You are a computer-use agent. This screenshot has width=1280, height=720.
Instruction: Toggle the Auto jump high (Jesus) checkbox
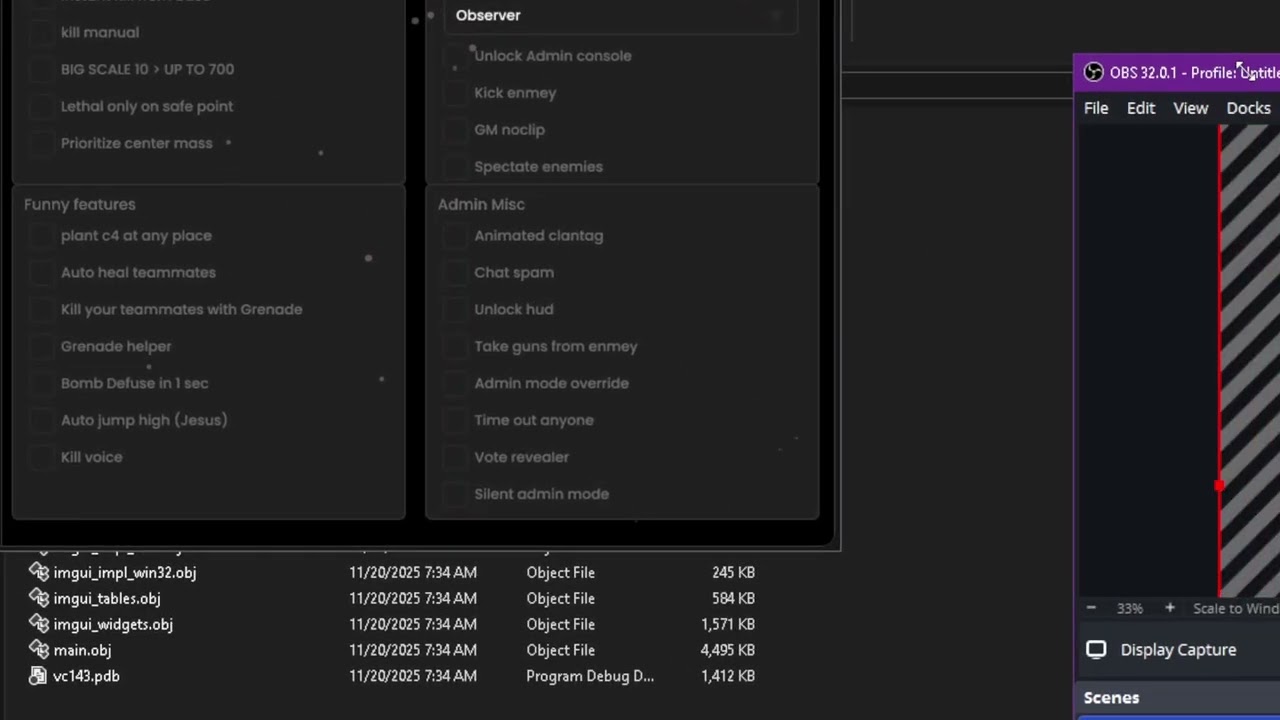click(x=41, y=420)
